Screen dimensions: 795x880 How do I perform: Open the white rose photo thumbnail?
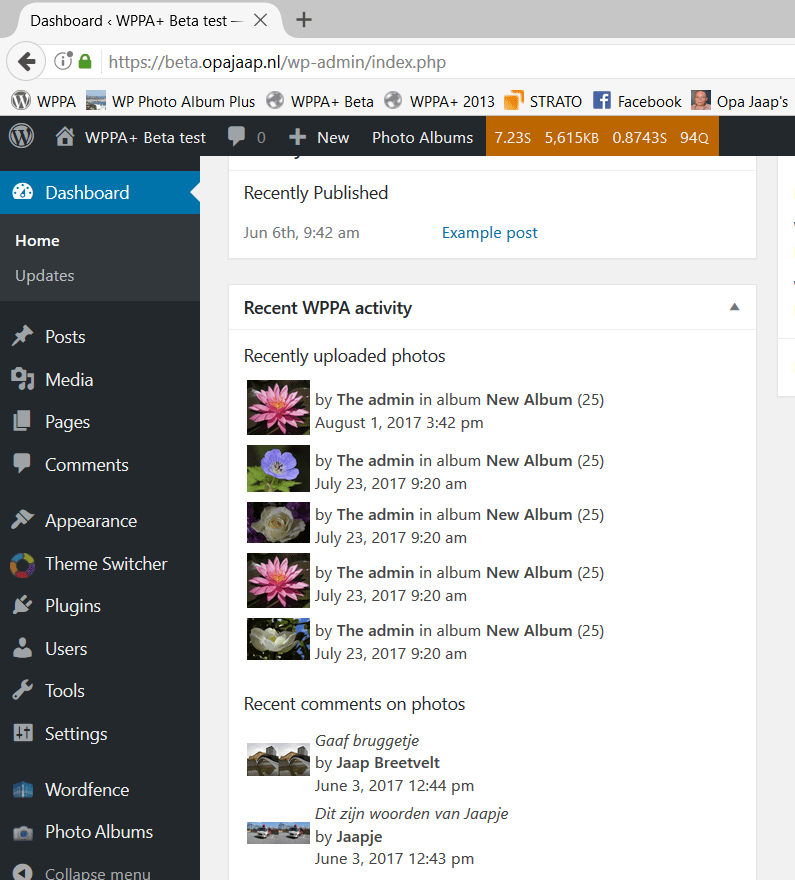click(x=278, y=522)
